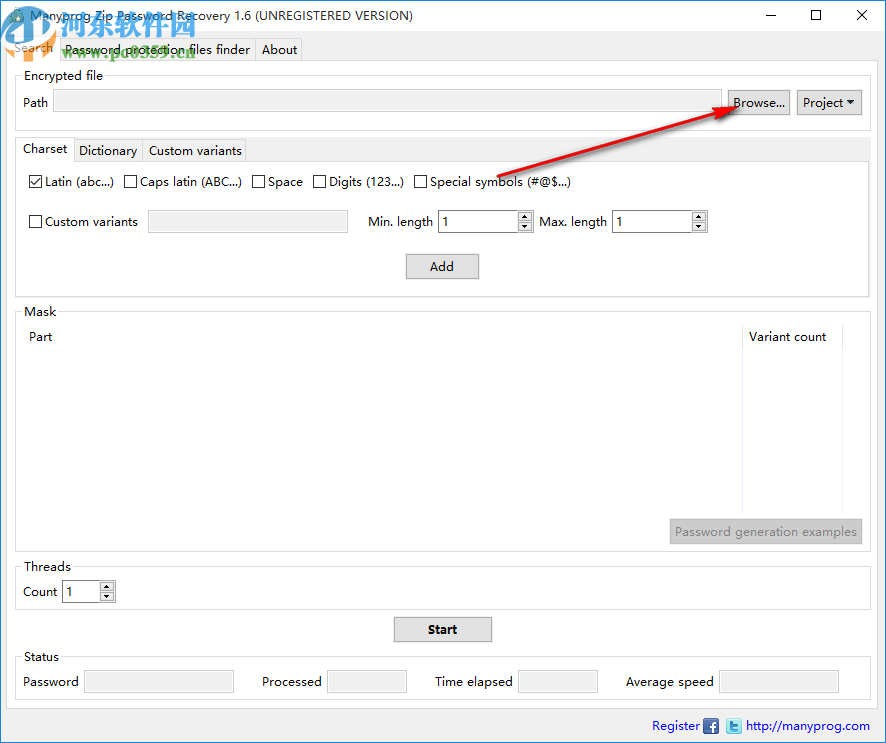Enable the Caps latin (ABC...) checkbox
886x743 pixels.
[131, 181]
